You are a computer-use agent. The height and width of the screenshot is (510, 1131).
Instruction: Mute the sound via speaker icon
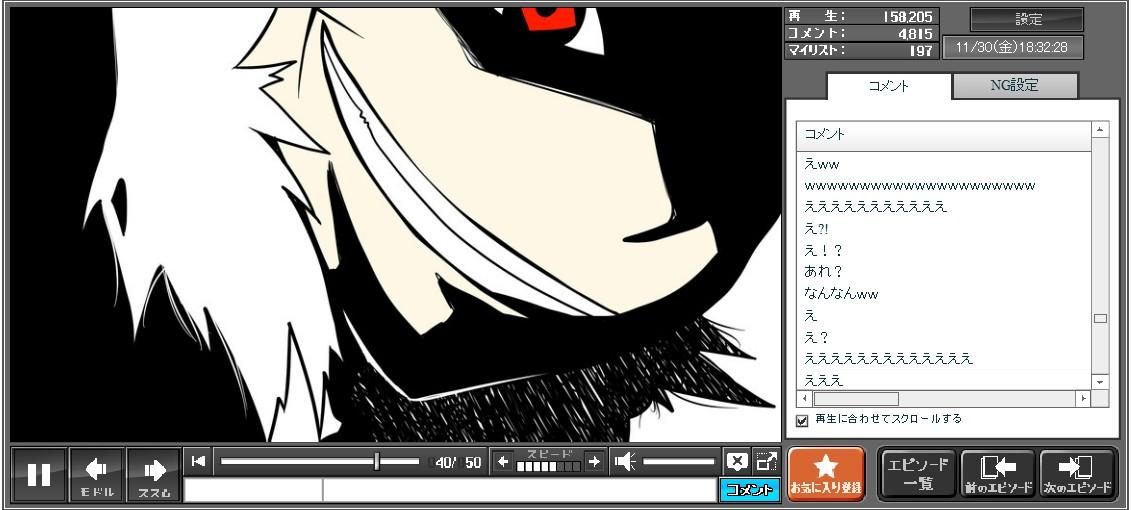(625, 462)
